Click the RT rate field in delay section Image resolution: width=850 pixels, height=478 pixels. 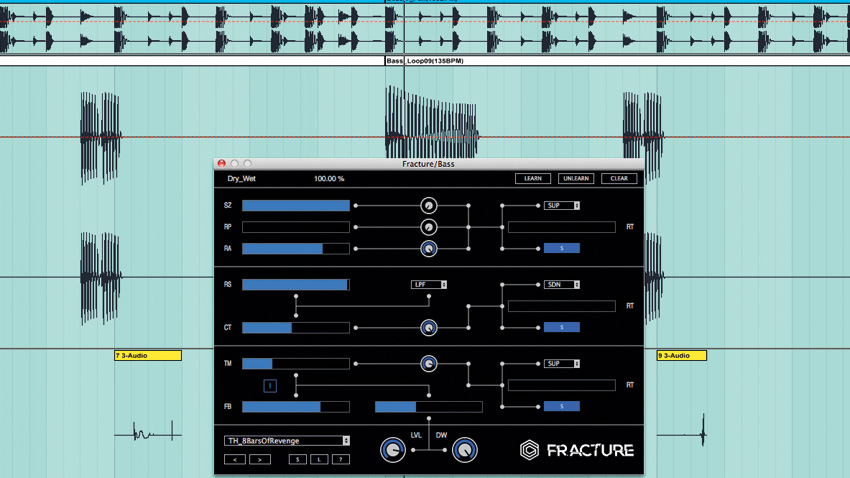coord(562,385)
